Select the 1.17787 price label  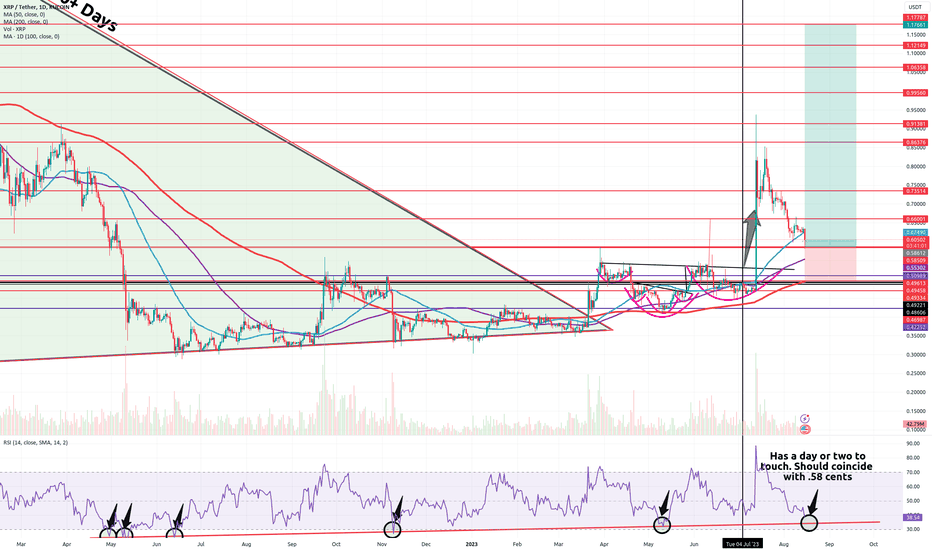(915, 18)
